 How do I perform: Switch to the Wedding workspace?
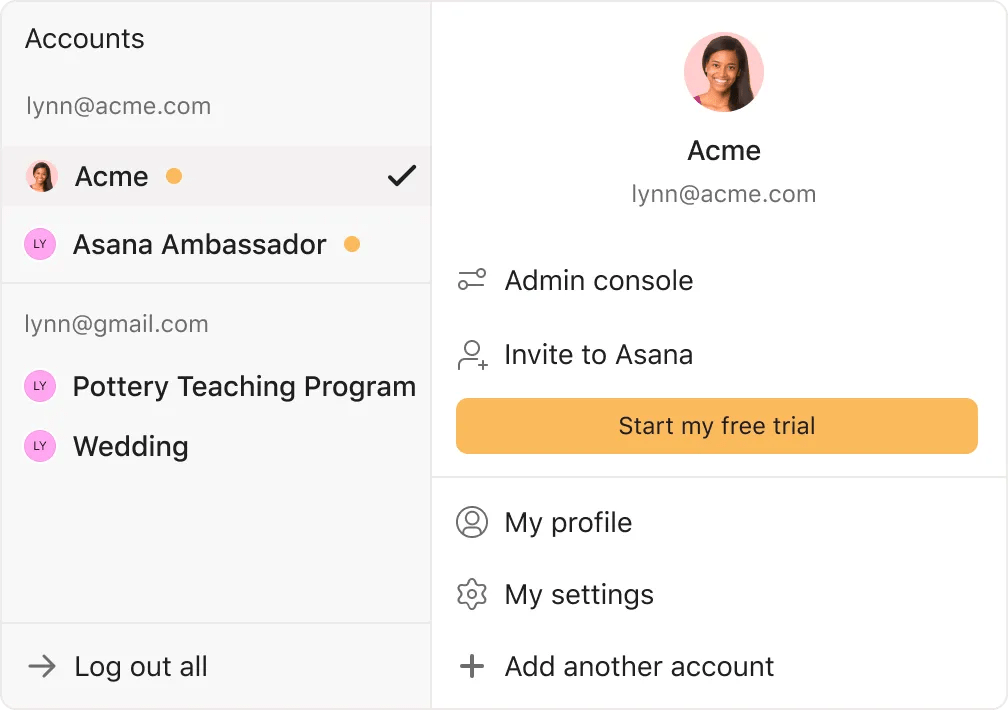pos(131,446)
